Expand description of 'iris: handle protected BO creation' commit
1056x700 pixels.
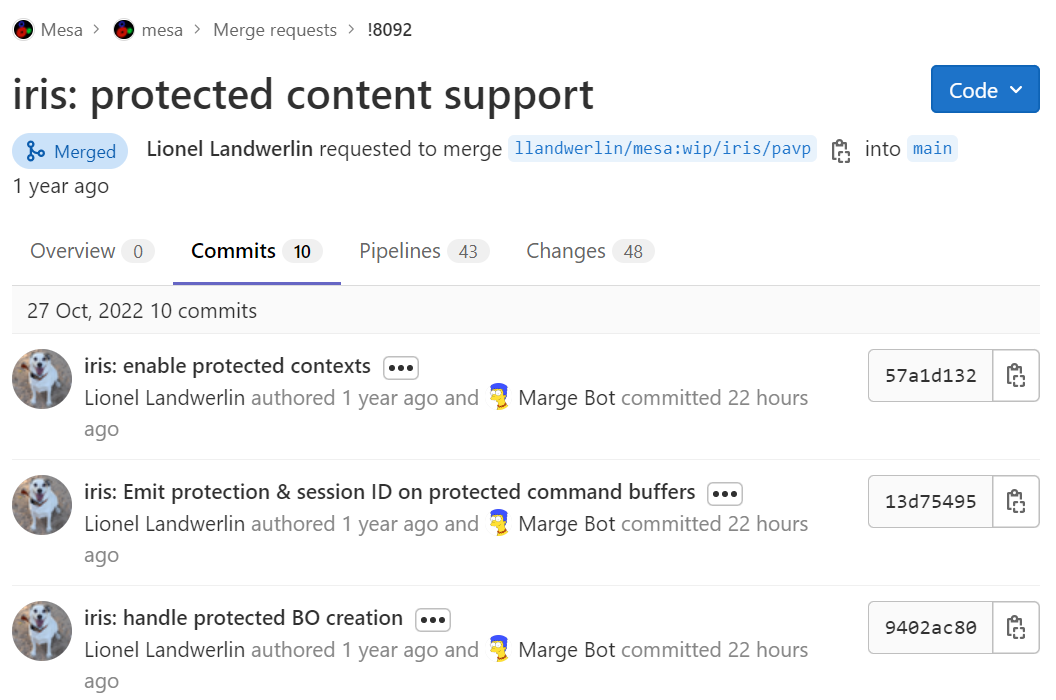click(x=432, y=619)
